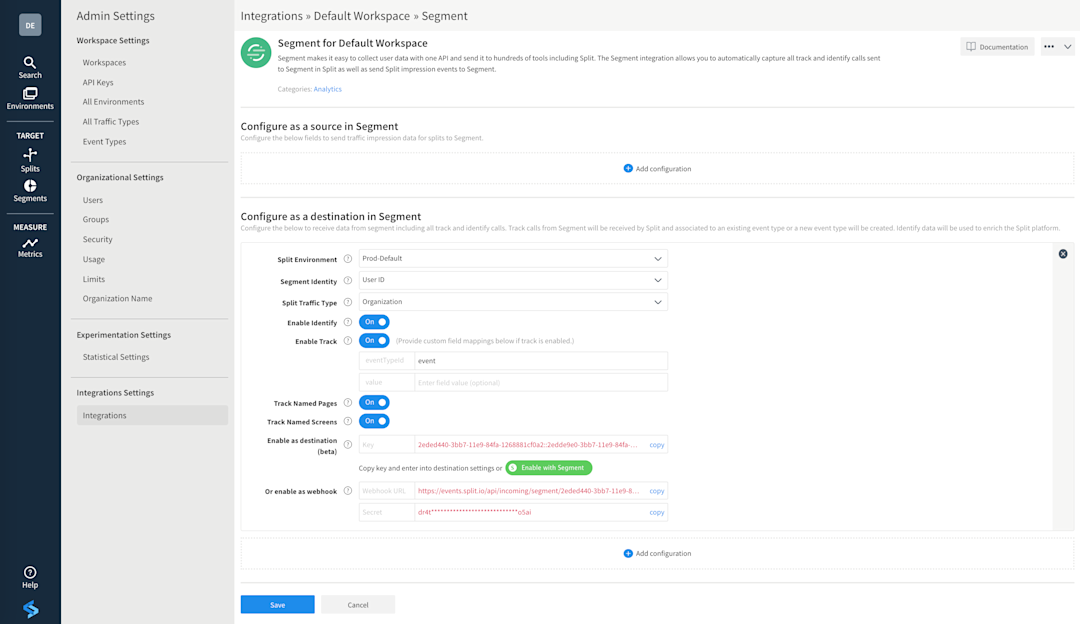Click the eventTypeId field containing event
Viewport: 1080px width, 624px height.
[x=541, y=361]
